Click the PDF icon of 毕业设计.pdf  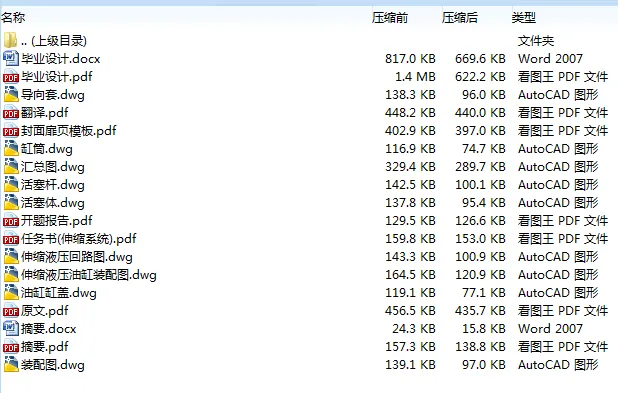pos(11,76)
